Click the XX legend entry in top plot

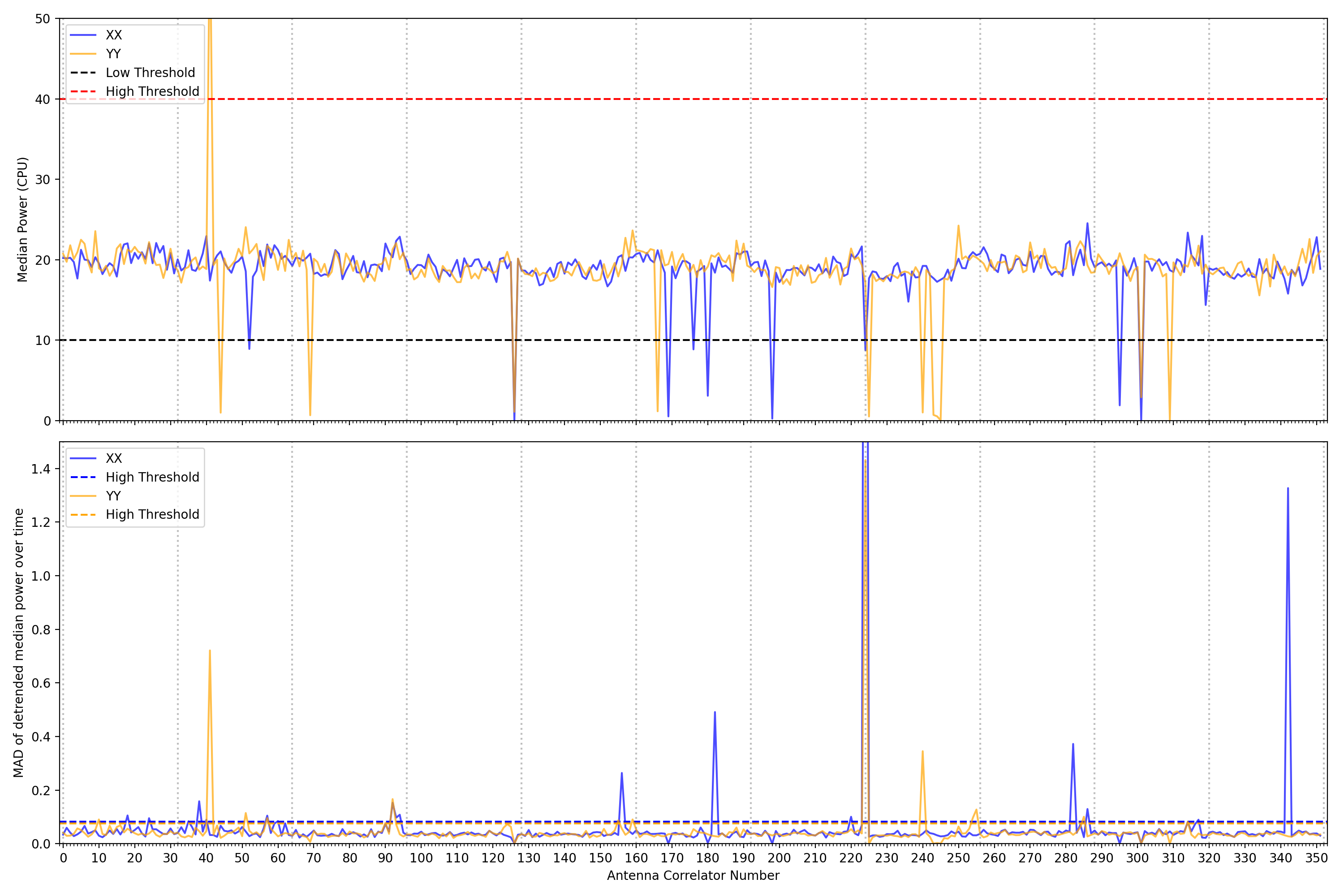(x=113, y=35)
